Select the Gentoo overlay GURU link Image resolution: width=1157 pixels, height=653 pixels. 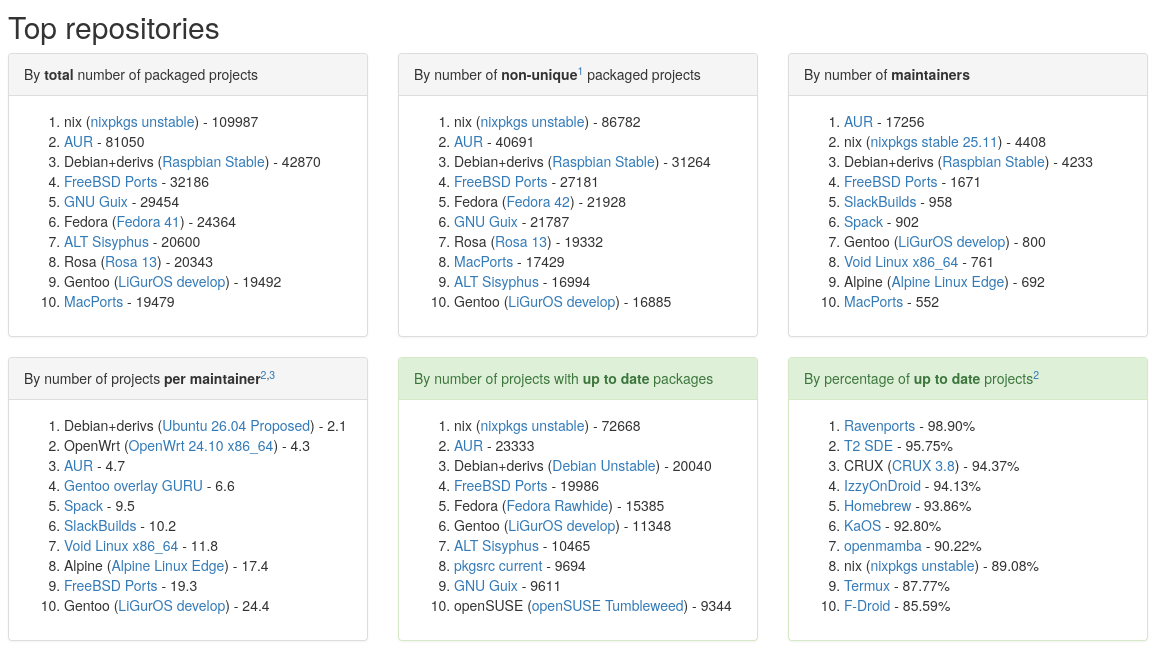[133, 486]
